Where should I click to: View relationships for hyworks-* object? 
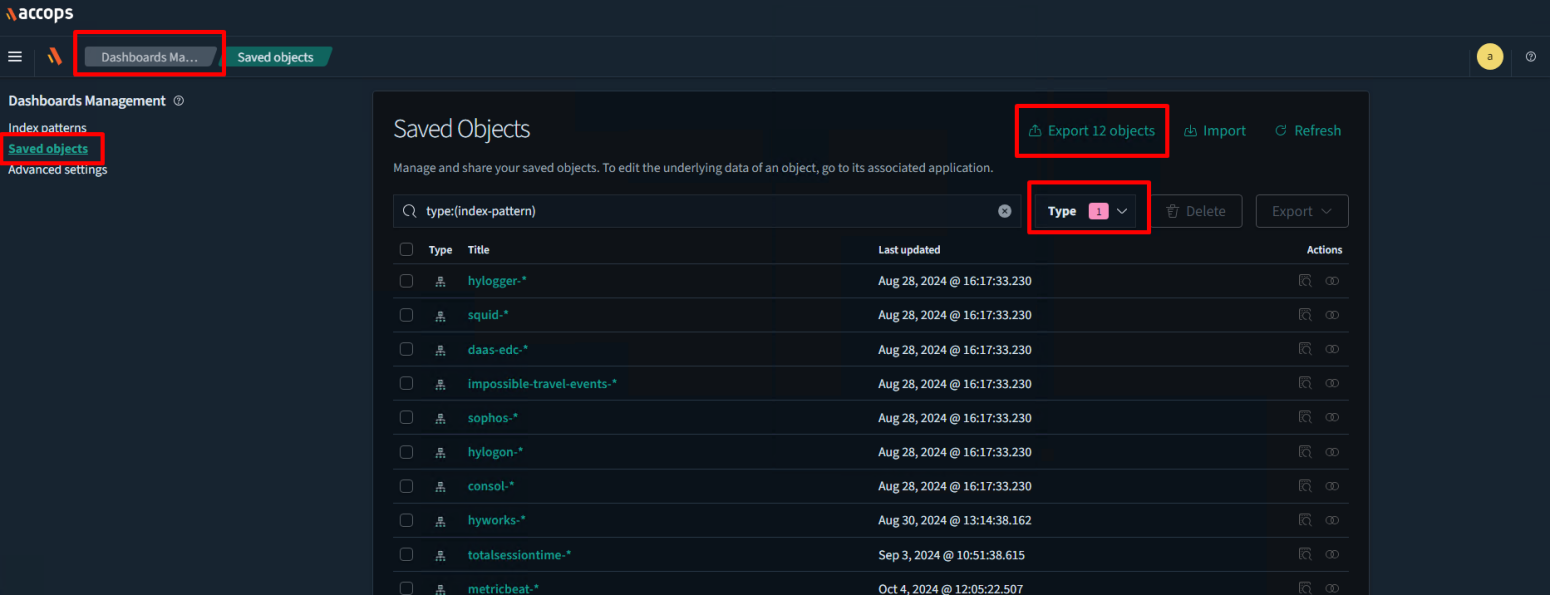click(1331, 520)
